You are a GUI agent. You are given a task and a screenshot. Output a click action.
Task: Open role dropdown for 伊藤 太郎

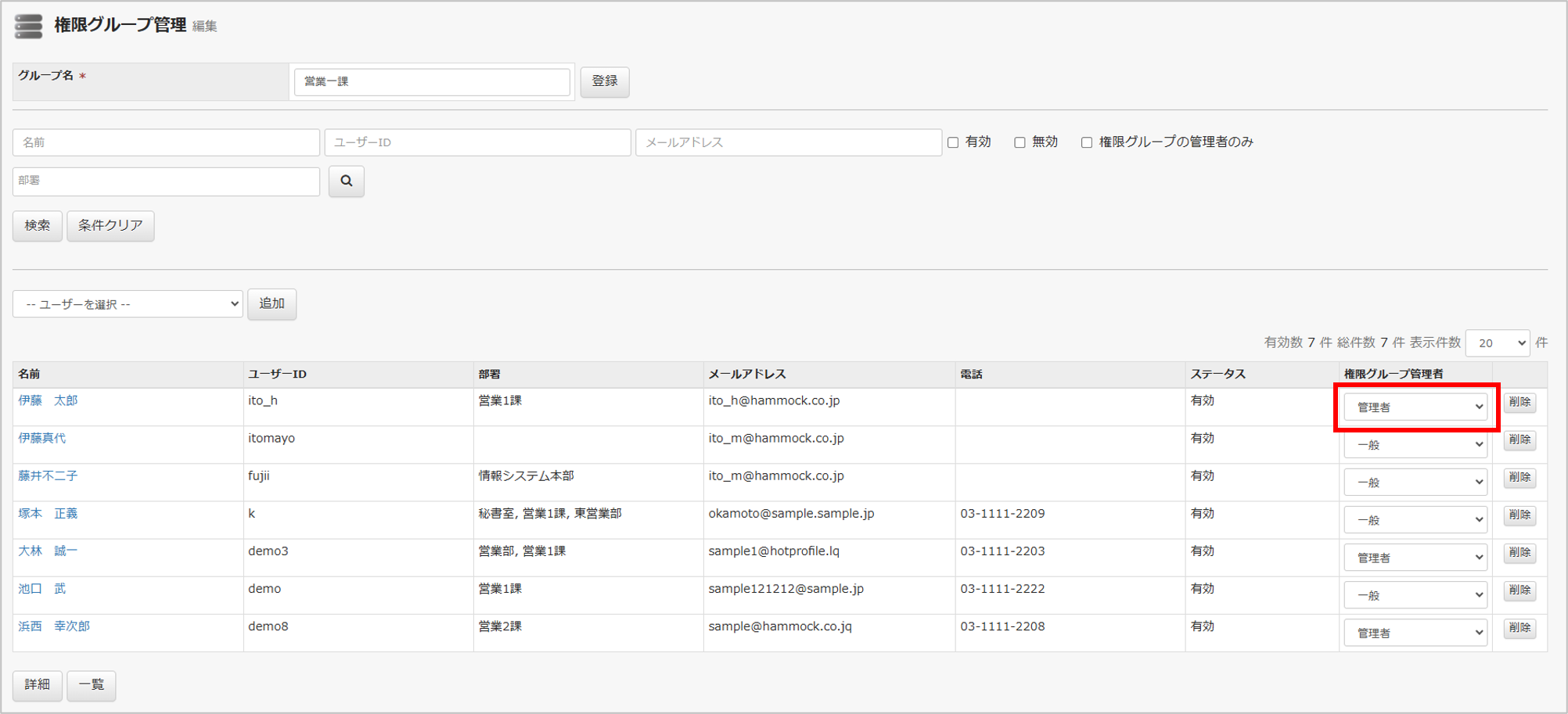pos(1415,407)
